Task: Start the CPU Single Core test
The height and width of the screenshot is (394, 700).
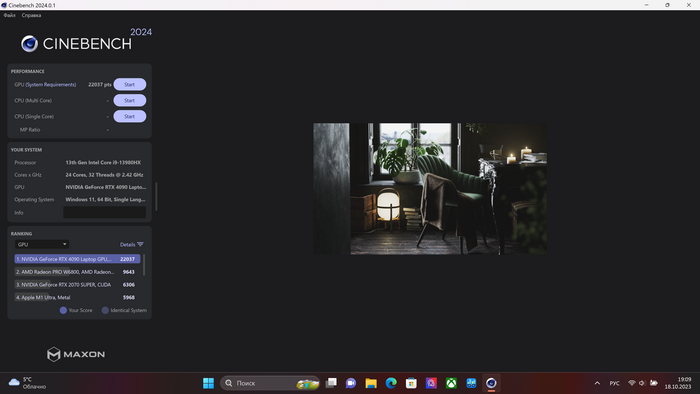Action: (x=129, y=116)
